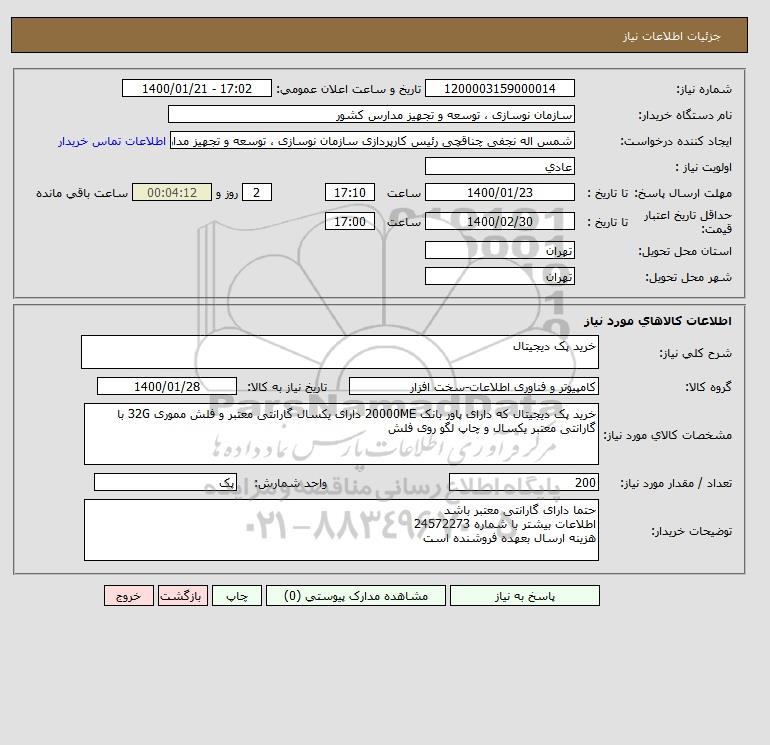Click the مشخصات کالای مورد نیاز label

click(x=668, y=435)
